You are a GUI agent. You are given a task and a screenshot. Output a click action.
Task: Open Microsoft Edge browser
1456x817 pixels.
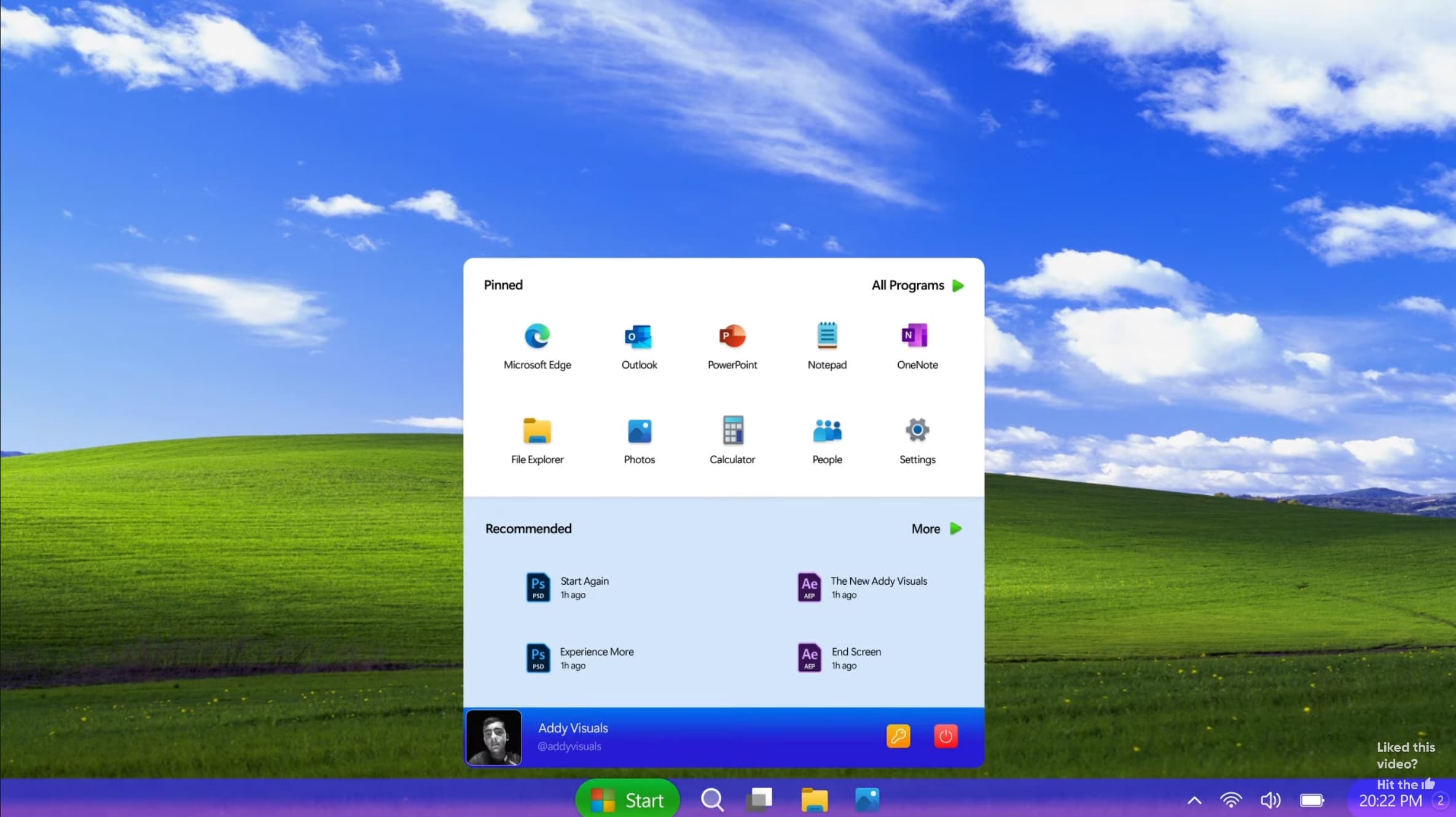click(537, 335)
